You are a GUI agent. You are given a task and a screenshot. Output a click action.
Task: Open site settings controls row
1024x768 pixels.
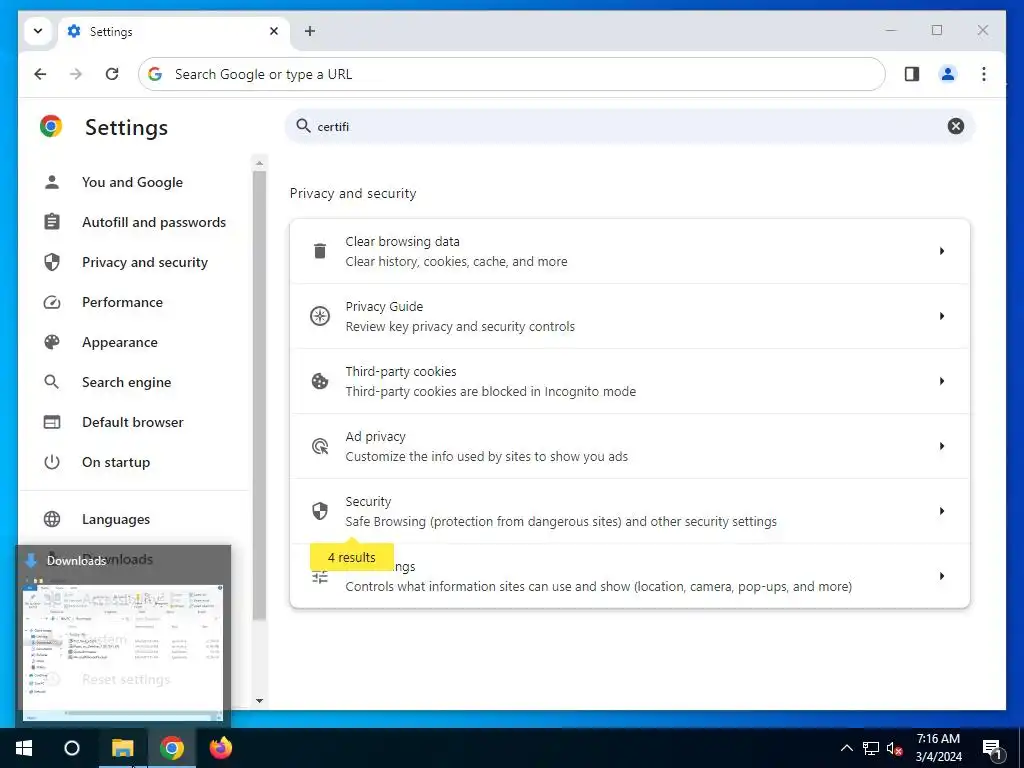tap(630, 576)
